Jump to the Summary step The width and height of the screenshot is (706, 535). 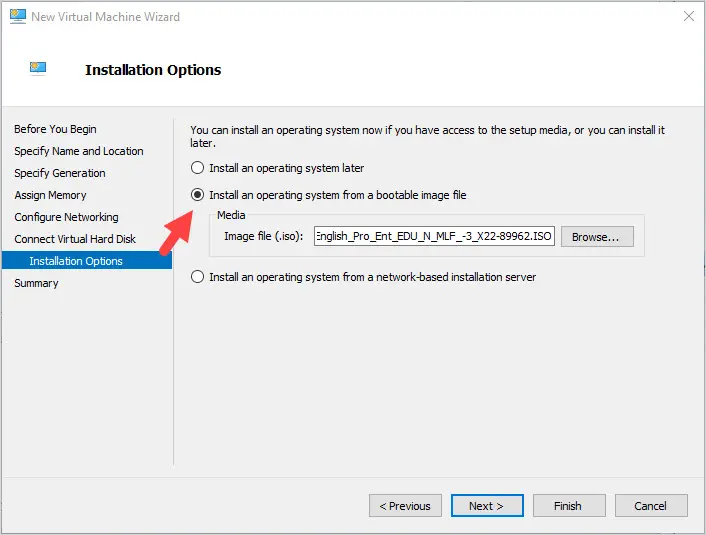pyautogui.click(x=36, y=283)
